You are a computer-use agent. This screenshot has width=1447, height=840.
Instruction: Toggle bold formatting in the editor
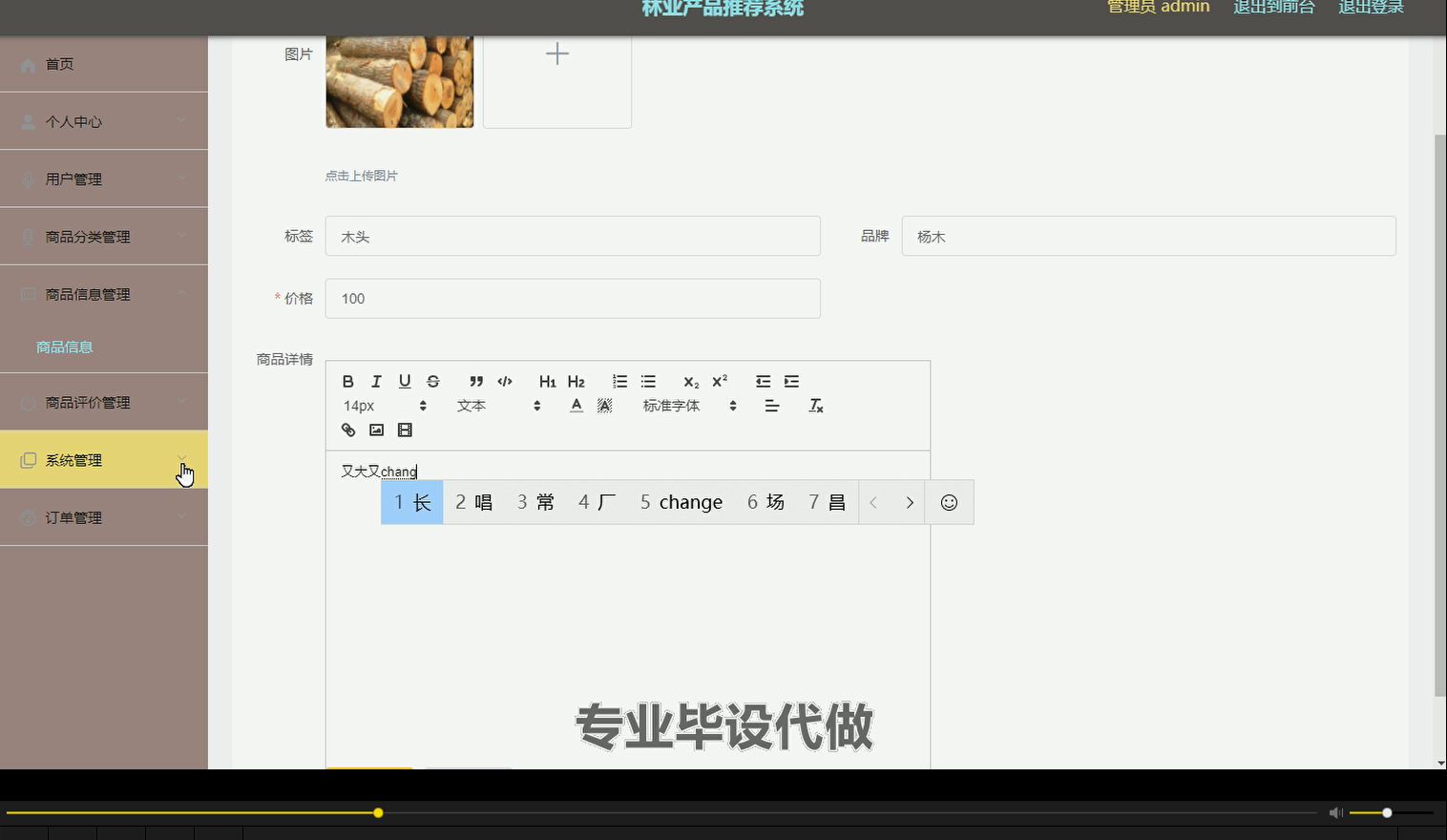347,381
